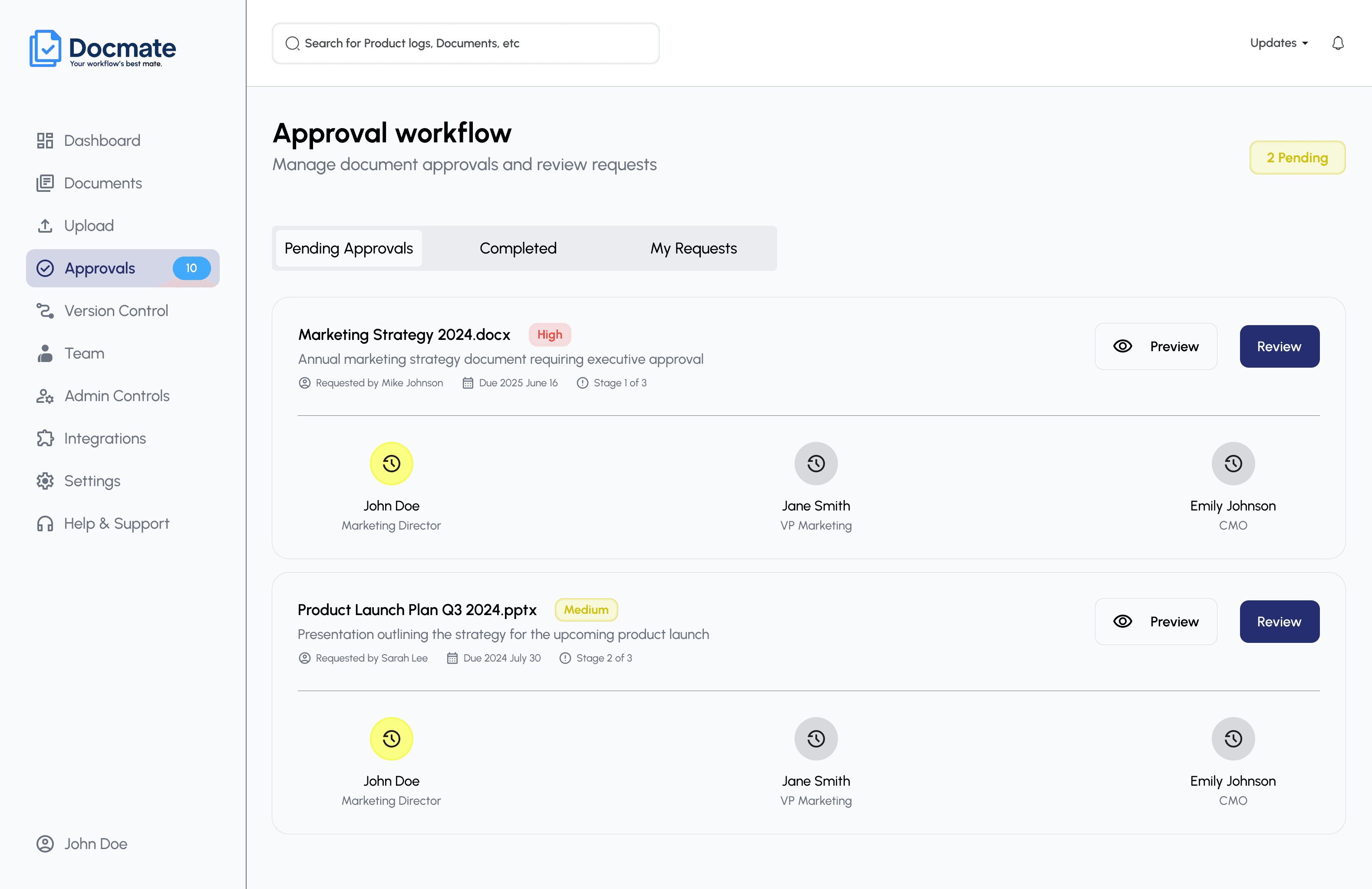
Task: Click the requester avatar icon beside Sarah Lee
Action: (x=305, y=658)
